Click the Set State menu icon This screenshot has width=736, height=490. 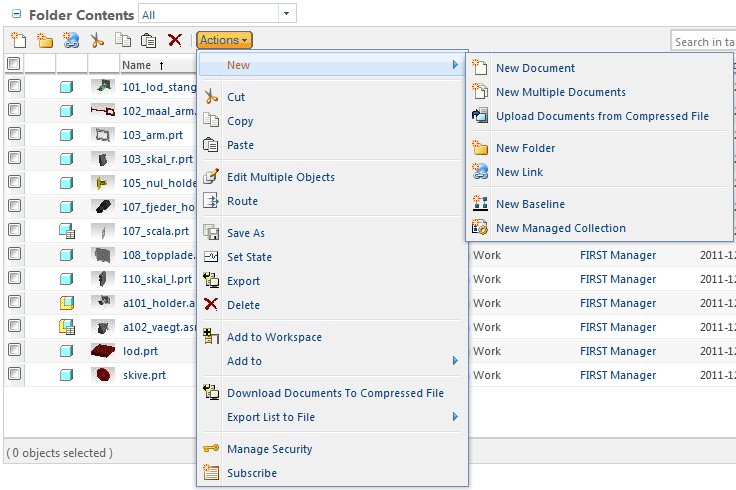pyautogui.click(x=211, y=257)
